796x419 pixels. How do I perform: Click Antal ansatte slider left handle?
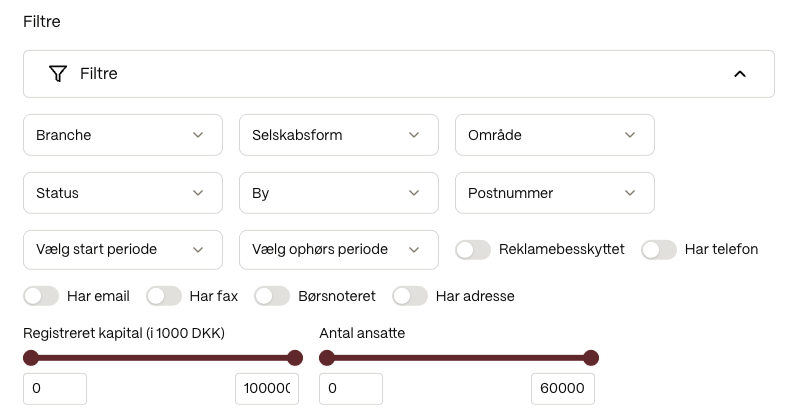327,358
